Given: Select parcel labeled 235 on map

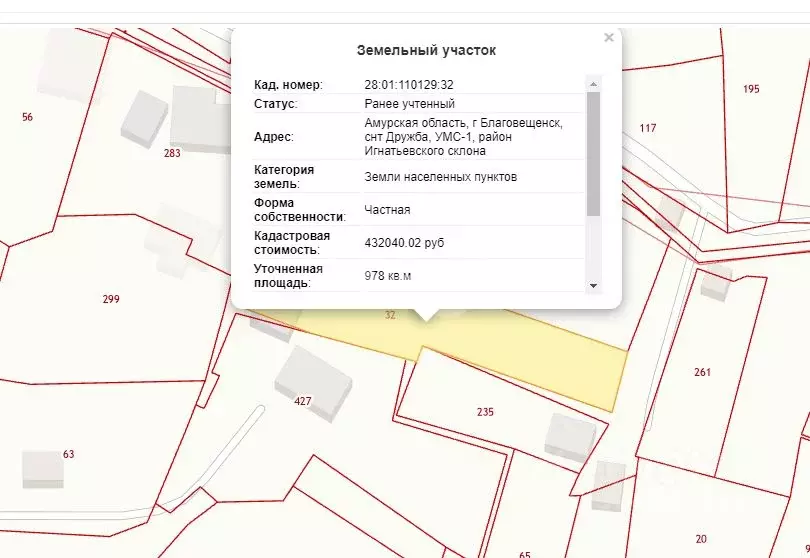Looking at the screenshot, I should pyautogui.click(x=486, y=411).
